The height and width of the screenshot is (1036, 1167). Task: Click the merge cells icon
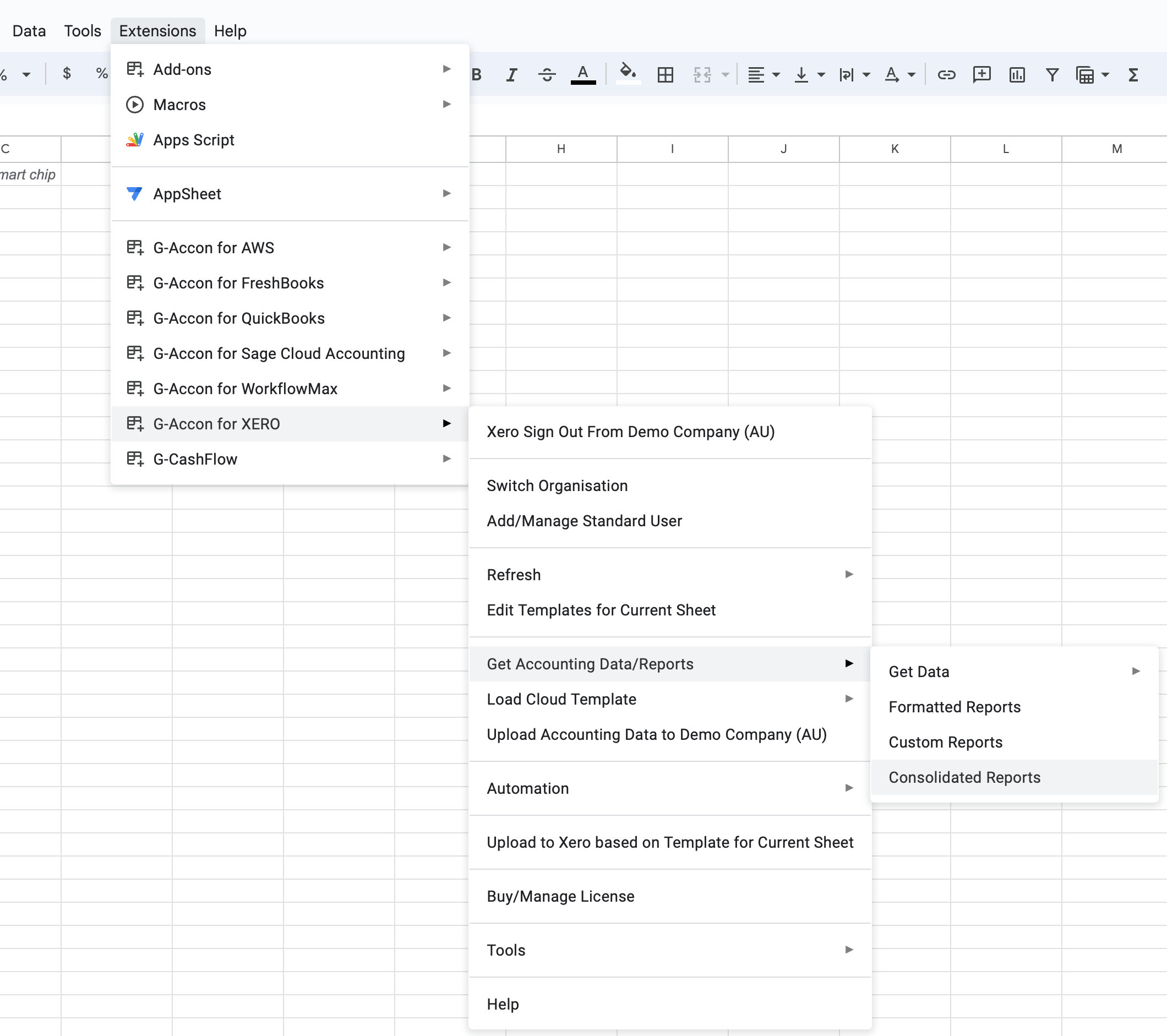tap(702, 75)
